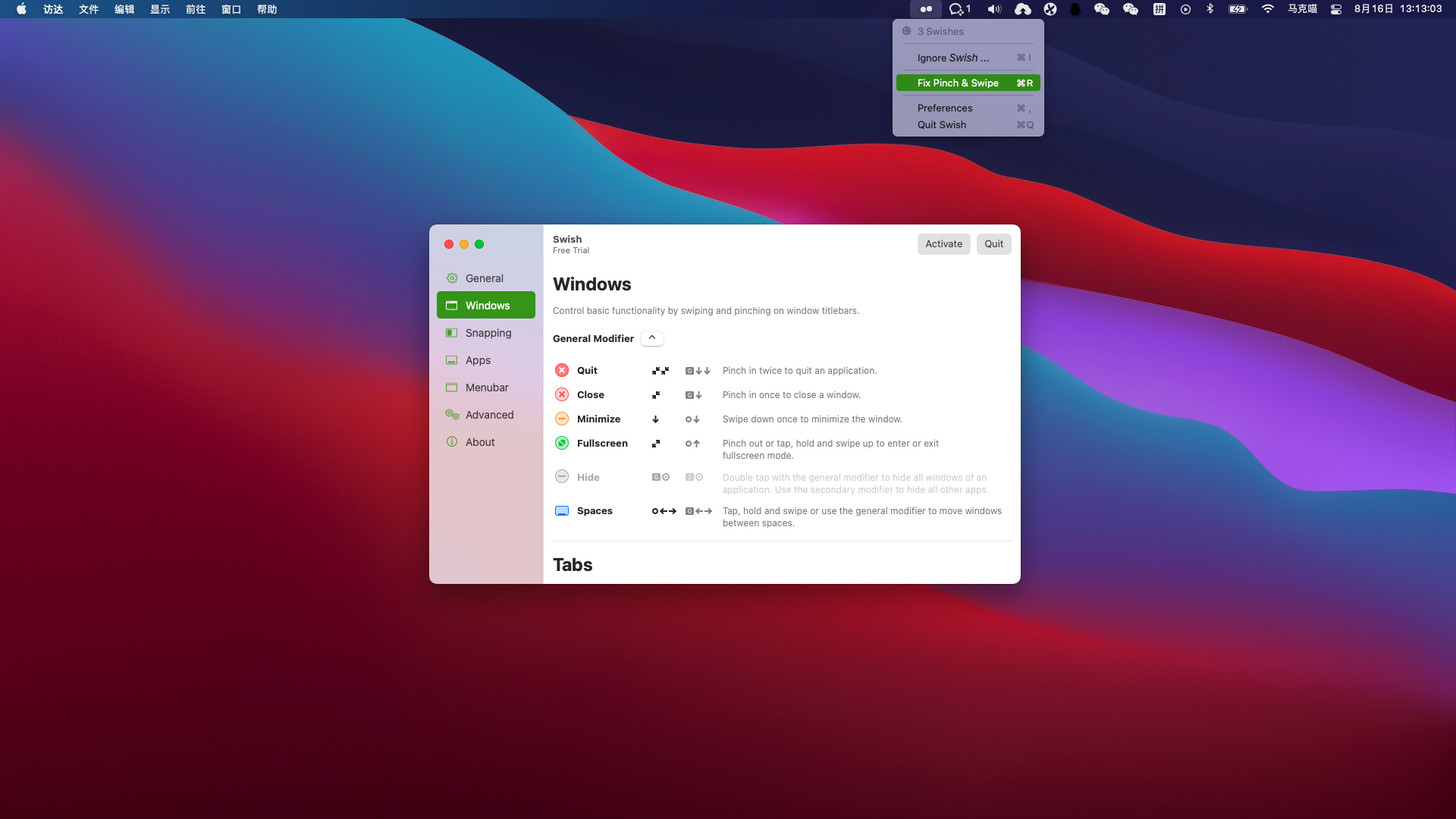Toggle the Fullscreen gesture icon

tap(562, 444)
